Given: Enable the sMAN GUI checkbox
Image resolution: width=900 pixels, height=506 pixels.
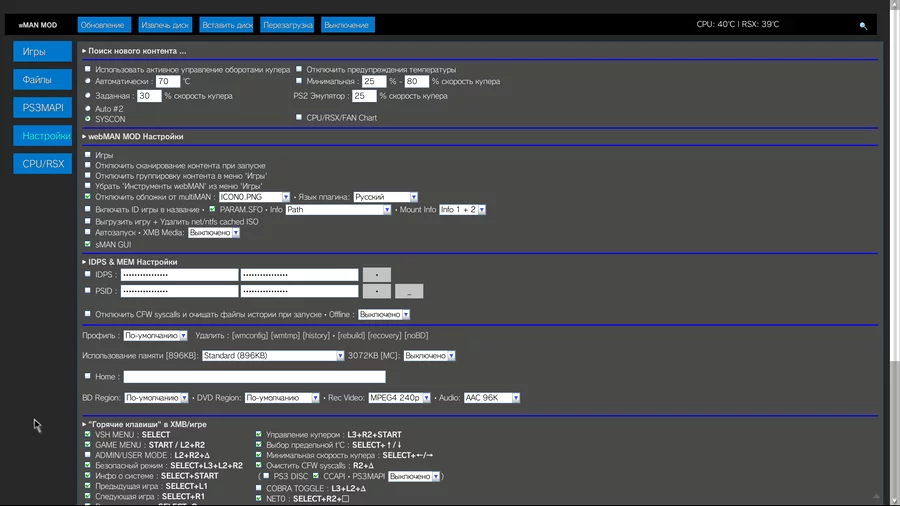Looking at the screenshot, I should tap(88, 244).
